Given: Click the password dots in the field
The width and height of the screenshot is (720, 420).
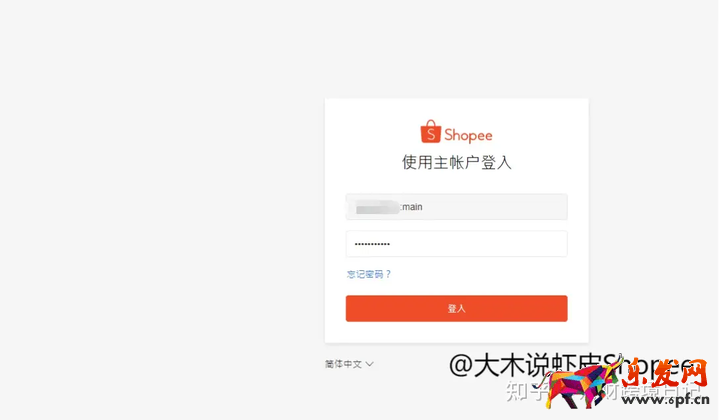Looking at the screenshot, I should pyautogui.click(x=372, y=244).
